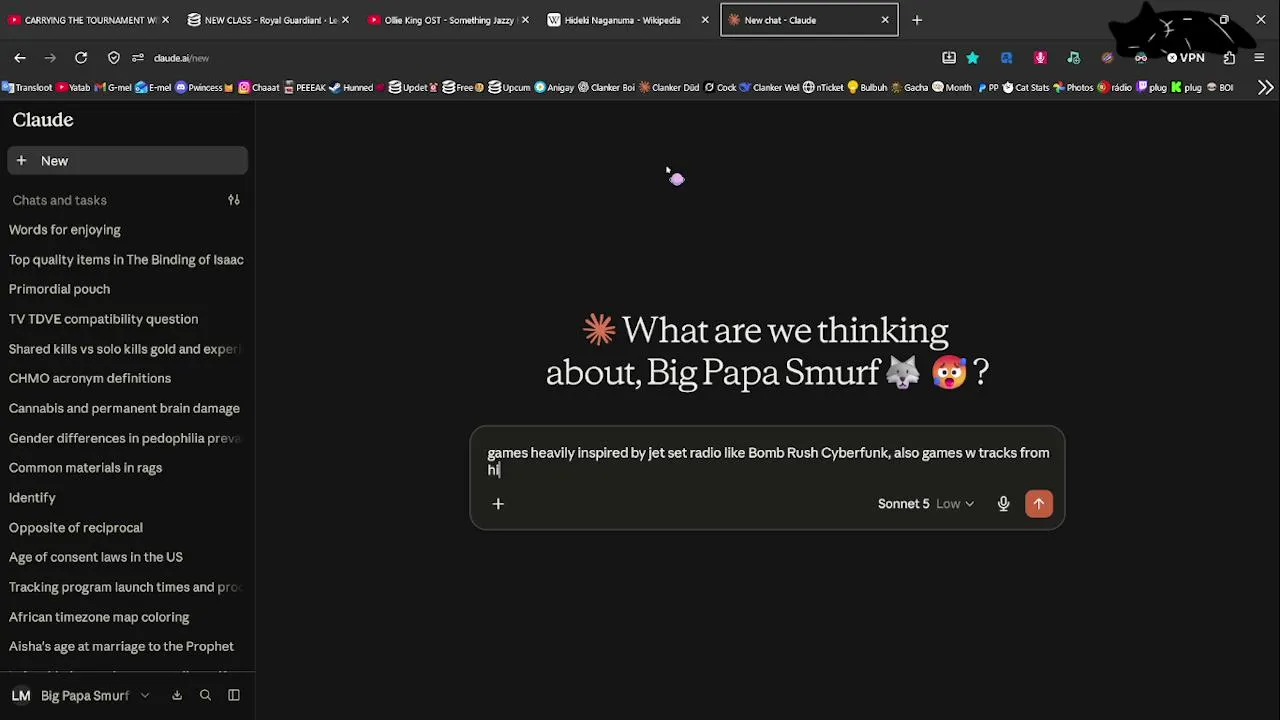Open the Month bookmark

[952, 87]
